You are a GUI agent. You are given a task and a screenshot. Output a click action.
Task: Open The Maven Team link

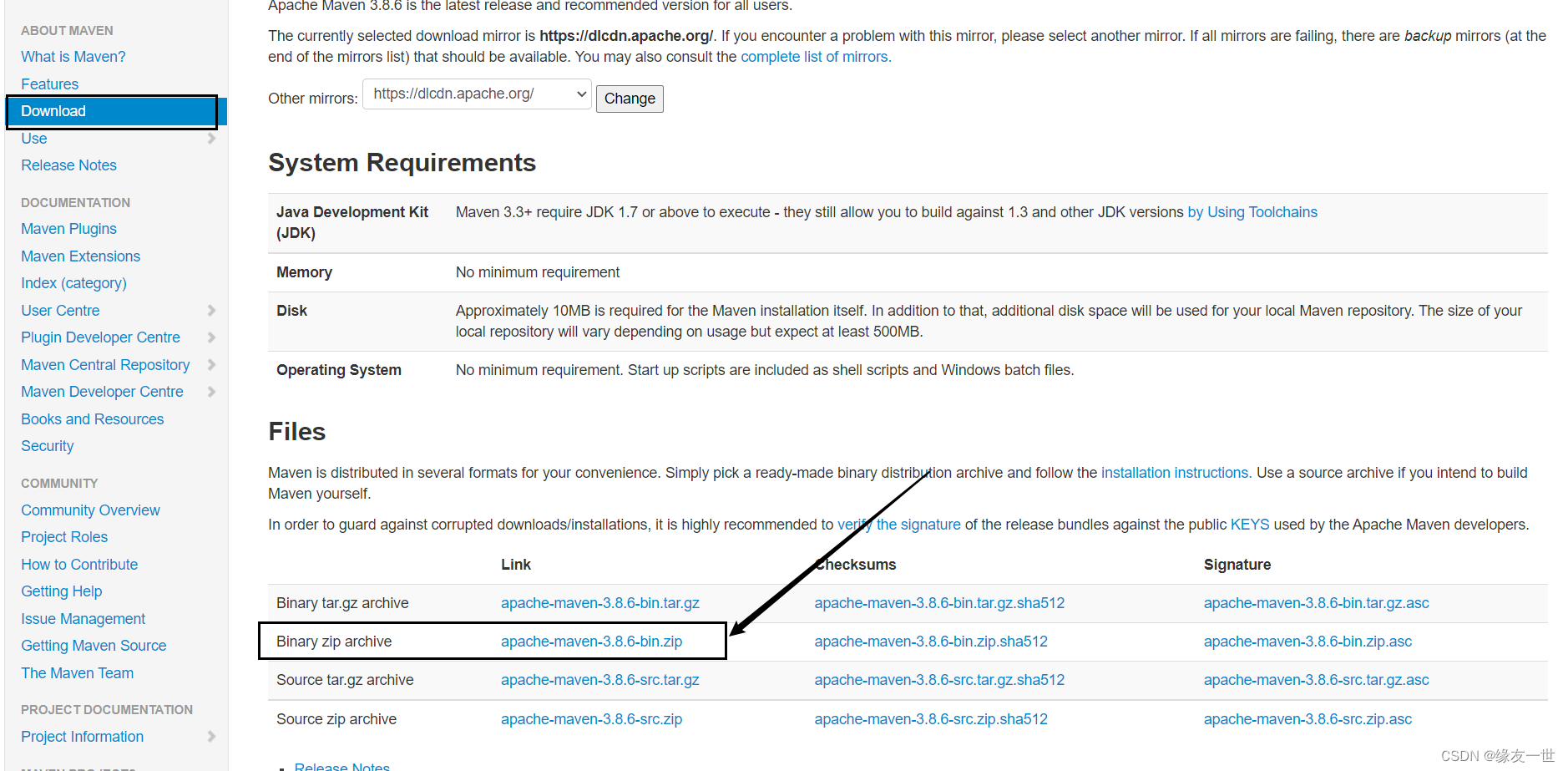tap(77, 673)
